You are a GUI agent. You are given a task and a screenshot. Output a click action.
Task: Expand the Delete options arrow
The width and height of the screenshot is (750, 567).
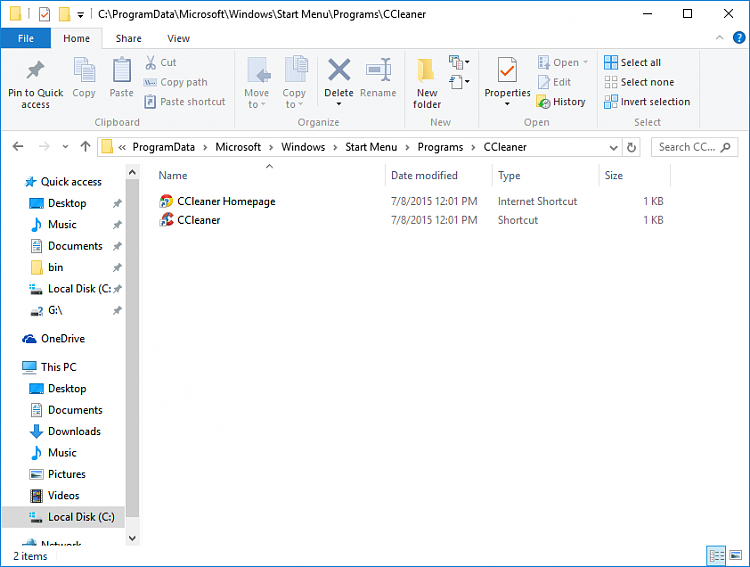pyautogui.click(x=339, y=104)
